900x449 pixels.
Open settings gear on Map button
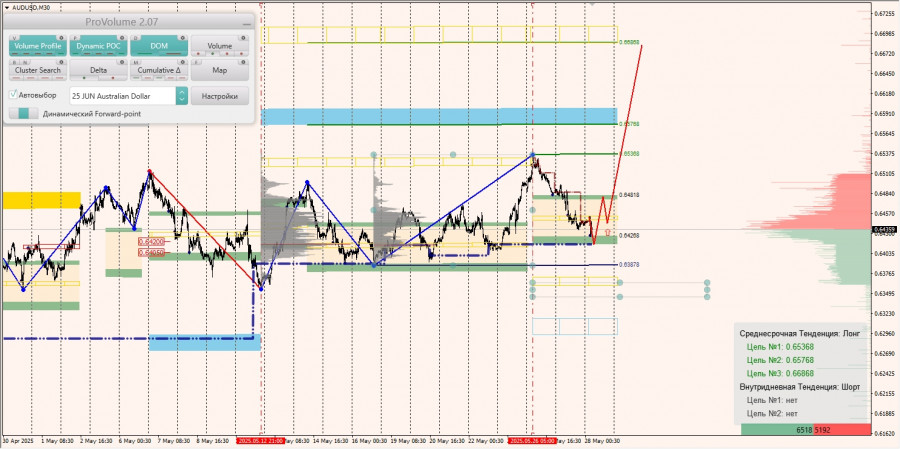point(244,61)
